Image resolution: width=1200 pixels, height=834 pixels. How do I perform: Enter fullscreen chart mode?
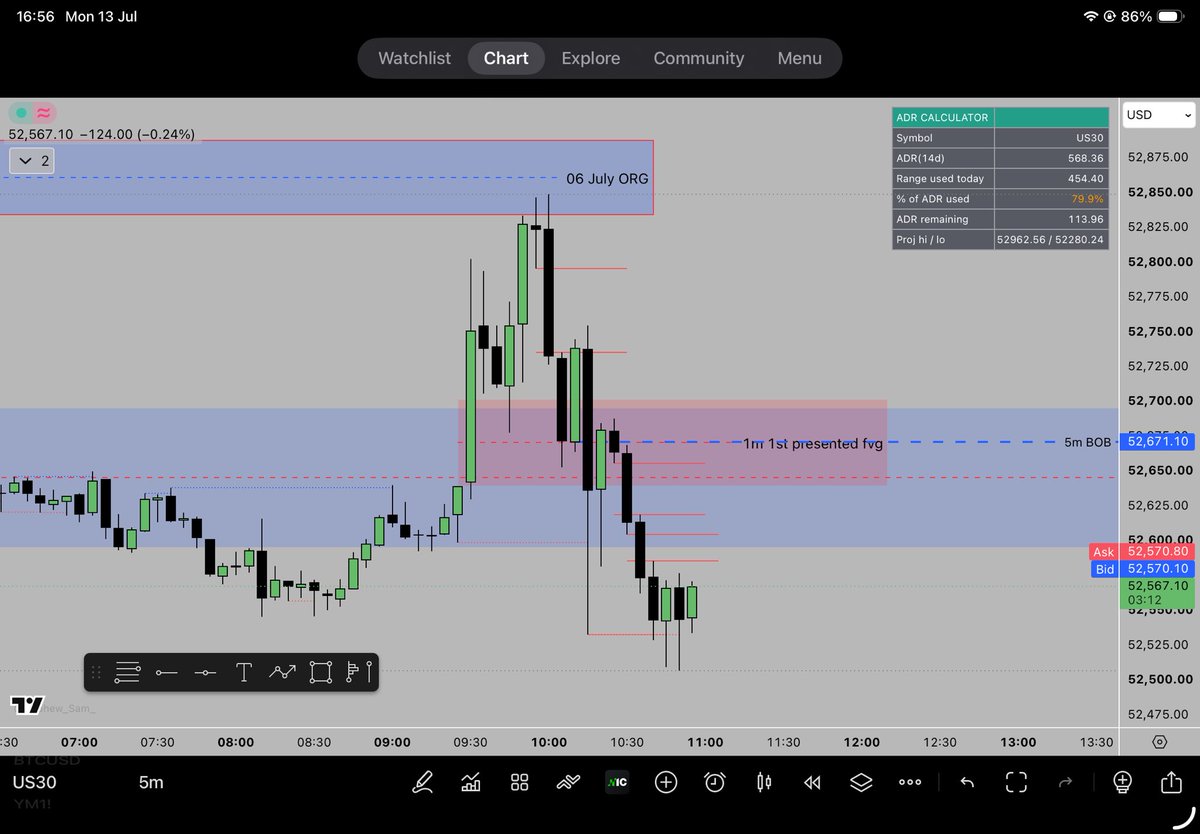[1016, 782]
